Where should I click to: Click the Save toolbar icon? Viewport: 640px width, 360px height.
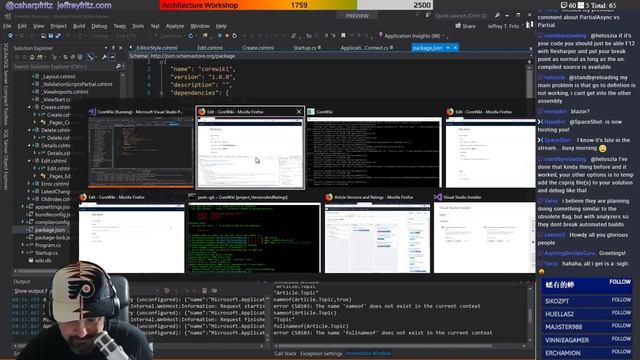tap(51, 36)
